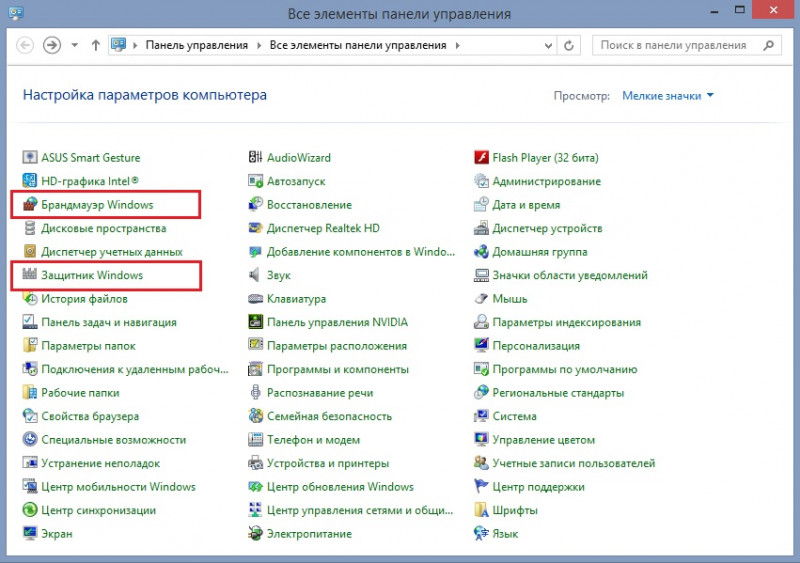The height and width of the screenshot is (563, 800).
Task: Open the recent locations dropdown arrow
Action: point(74,45)
